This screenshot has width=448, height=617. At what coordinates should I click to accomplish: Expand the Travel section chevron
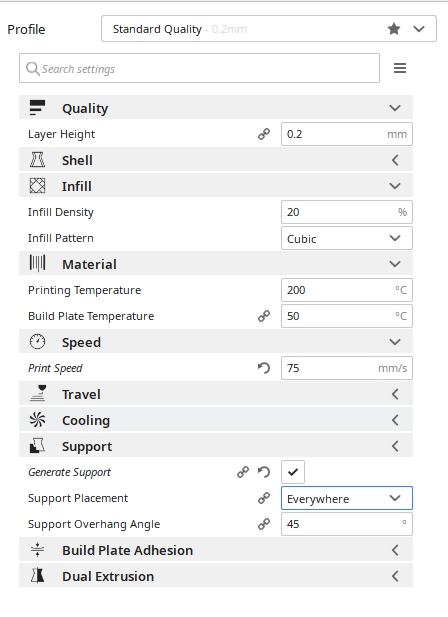[395, 394]
